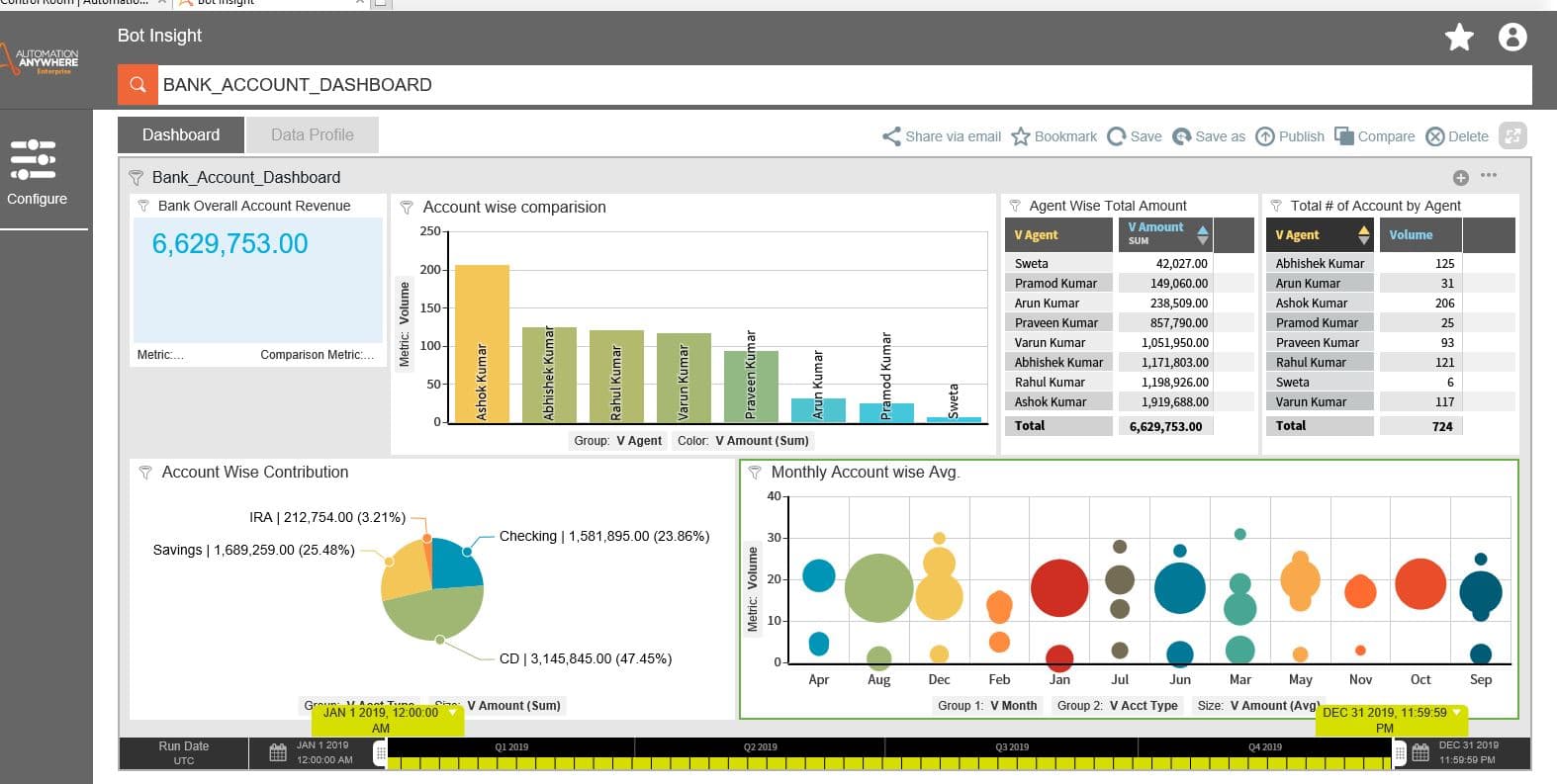The image size is (1557, 784).
Task: Open the user profile icon
Action: point(1512,38)
